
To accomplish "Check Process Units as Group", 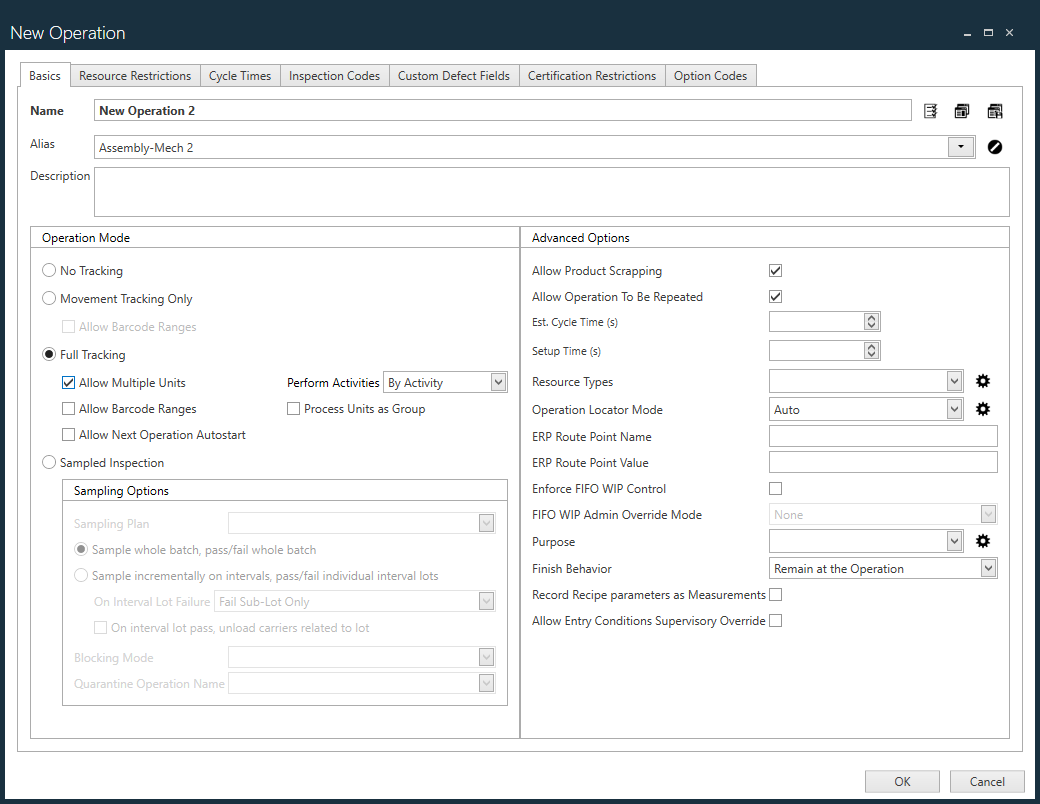I will pyautogui.click(x=293, y=409).
